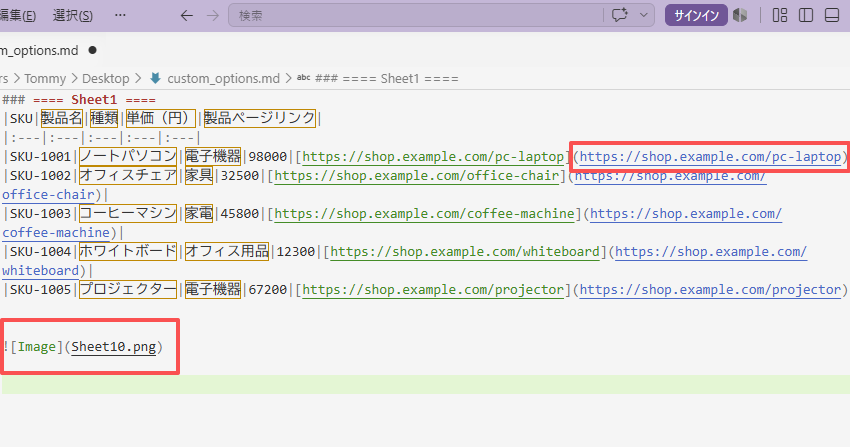Viewport: 850px width, 447px height.
Task: Click the プロジェクター cell
Action: [128, 289]
